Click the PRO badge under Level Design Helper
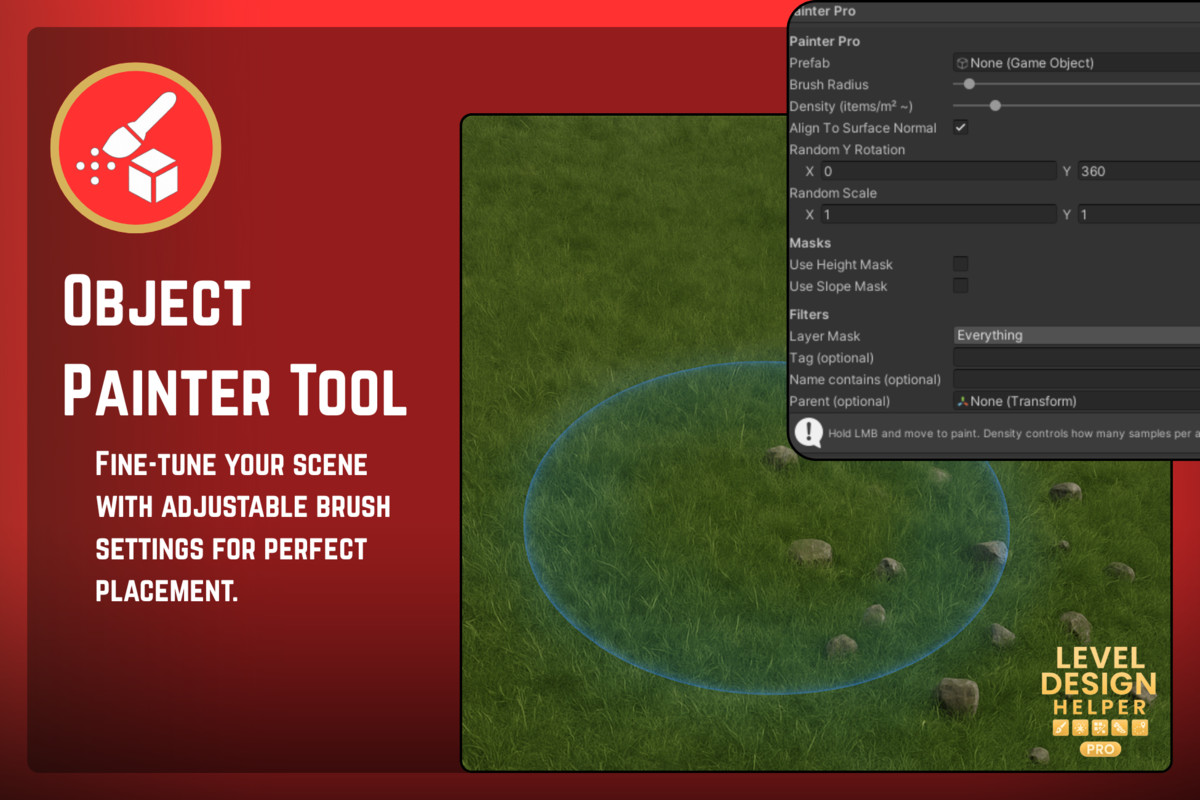Screen dimensions: 1200x800 point(1099,749)
